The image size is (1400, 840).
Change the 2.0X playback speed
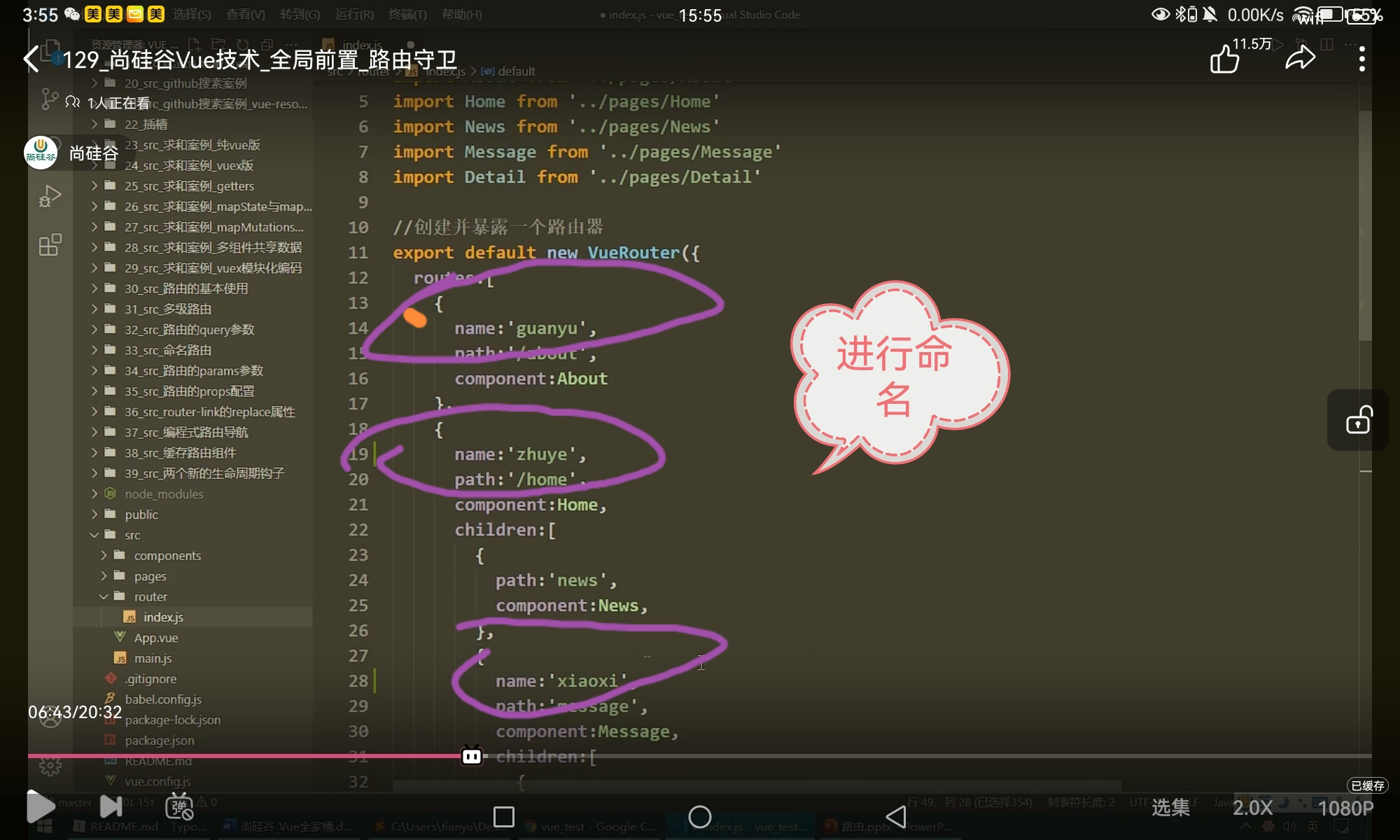point(1252,808)
